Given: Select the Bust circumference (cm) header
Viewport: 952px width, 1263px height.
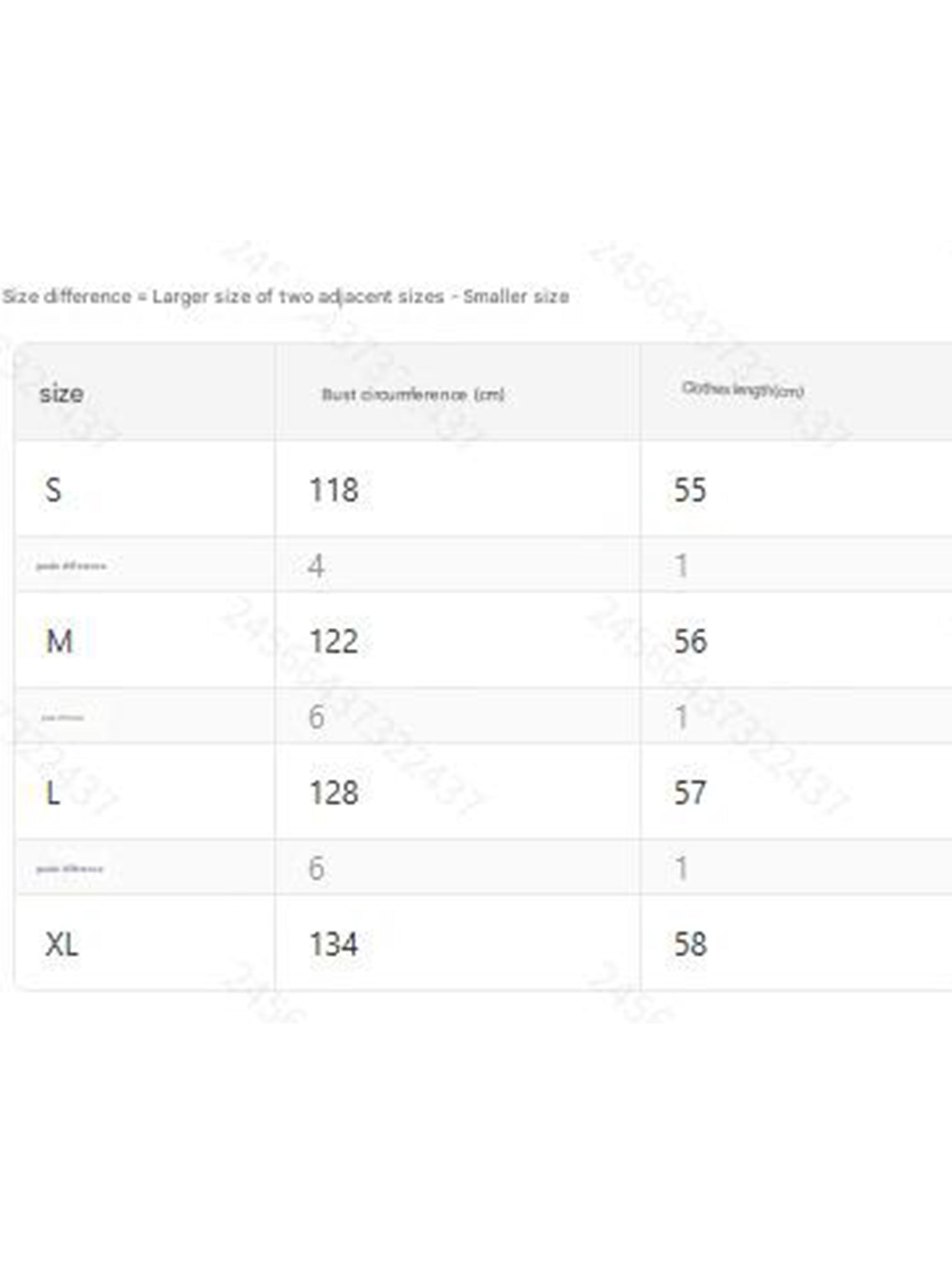Looking at the screenshot, I should point(412,394).
